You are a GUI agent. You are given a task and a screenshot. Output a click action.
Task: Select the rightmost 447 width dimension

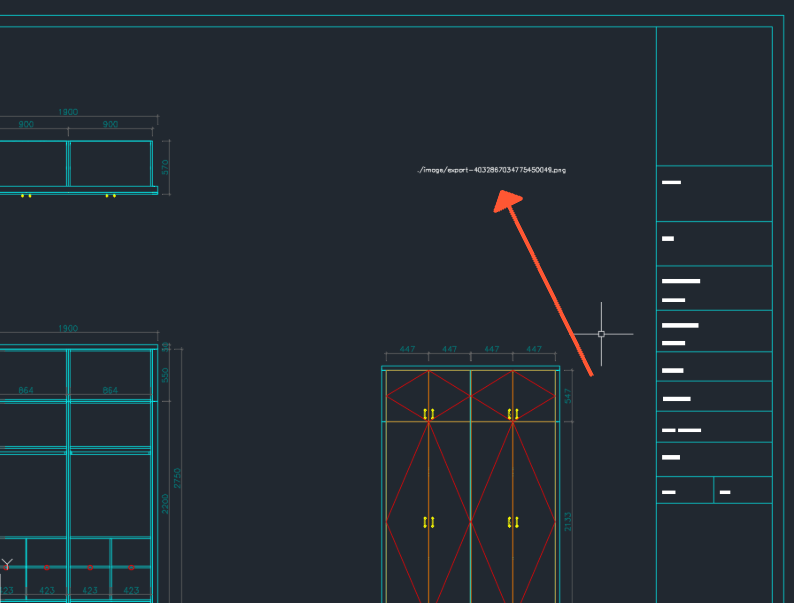534,350
